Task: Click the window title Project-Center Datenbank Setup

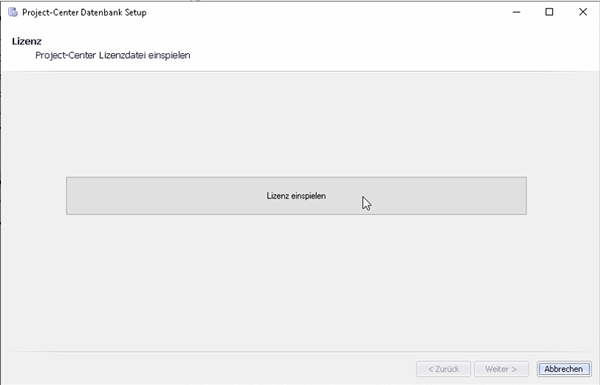Action: point(84,12)
